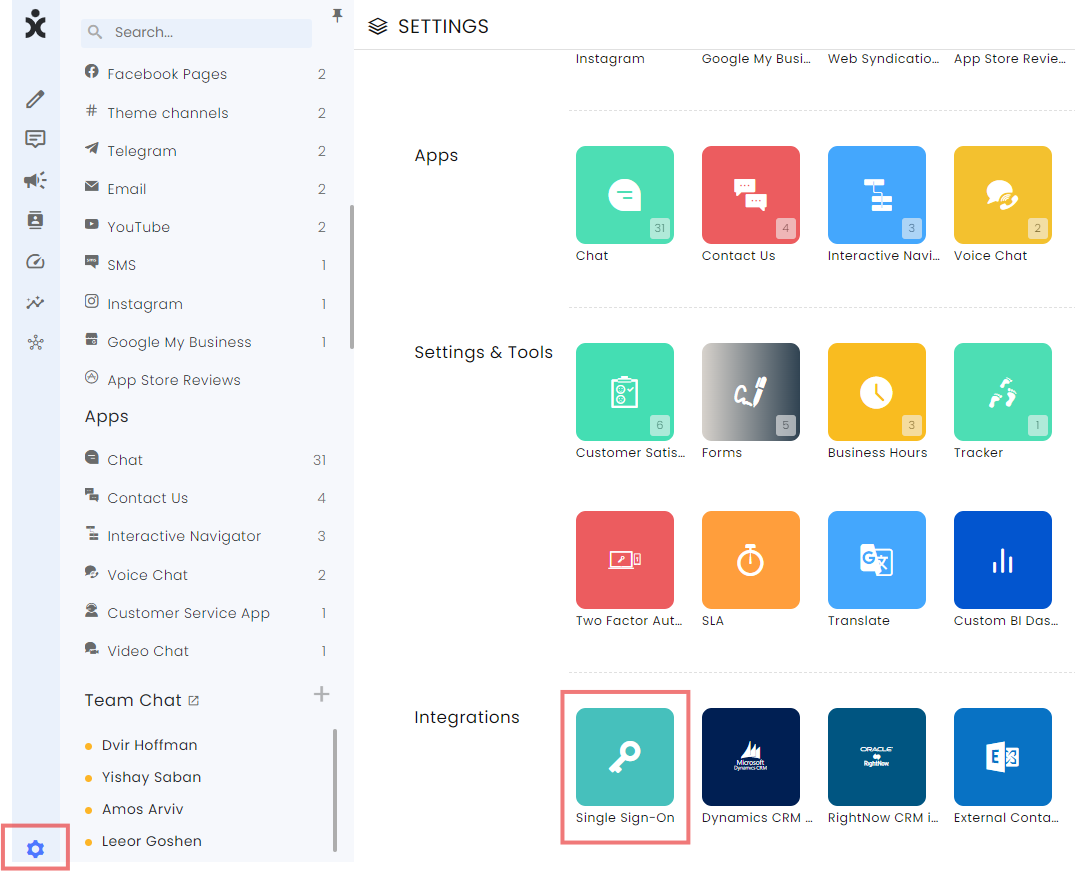Viewport: 1075px width, 871px height.
Task: Open the Settings gear in the sidebar
Action: click(x=35, y=848)
